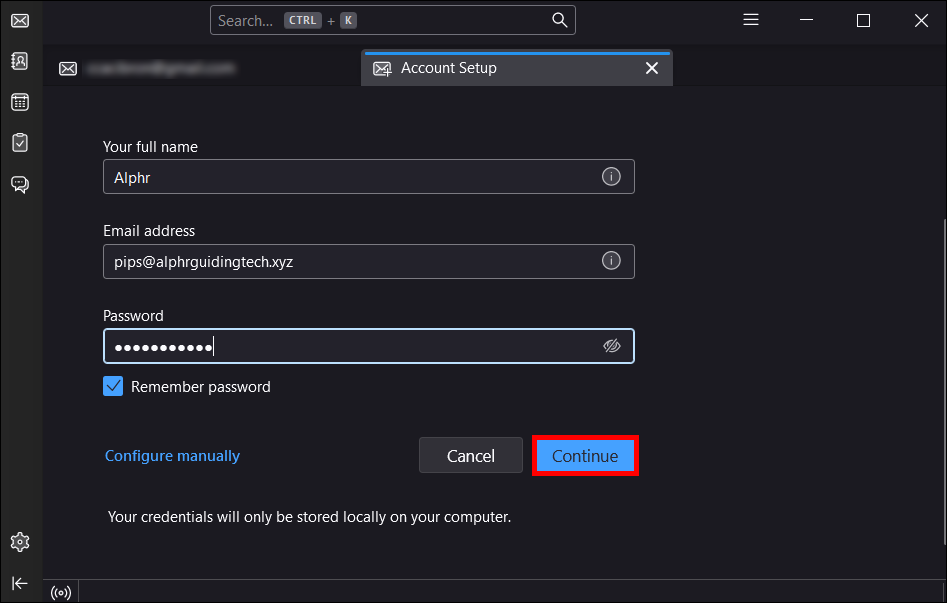
Task: Click the Configure manually link
Action: click(172, 456)
